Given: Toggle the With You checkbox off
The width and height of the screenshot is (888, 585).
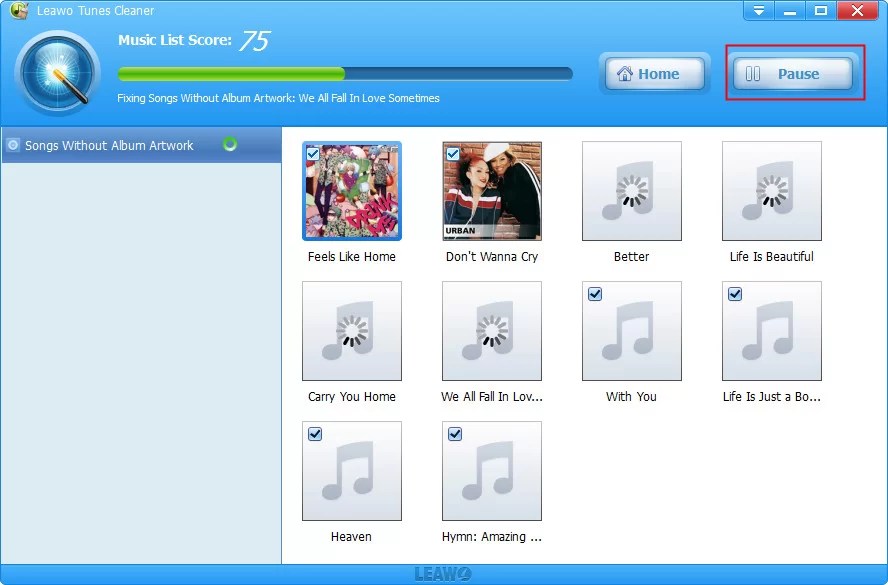Looking at the screenshot, I should (x=596, y=294).
